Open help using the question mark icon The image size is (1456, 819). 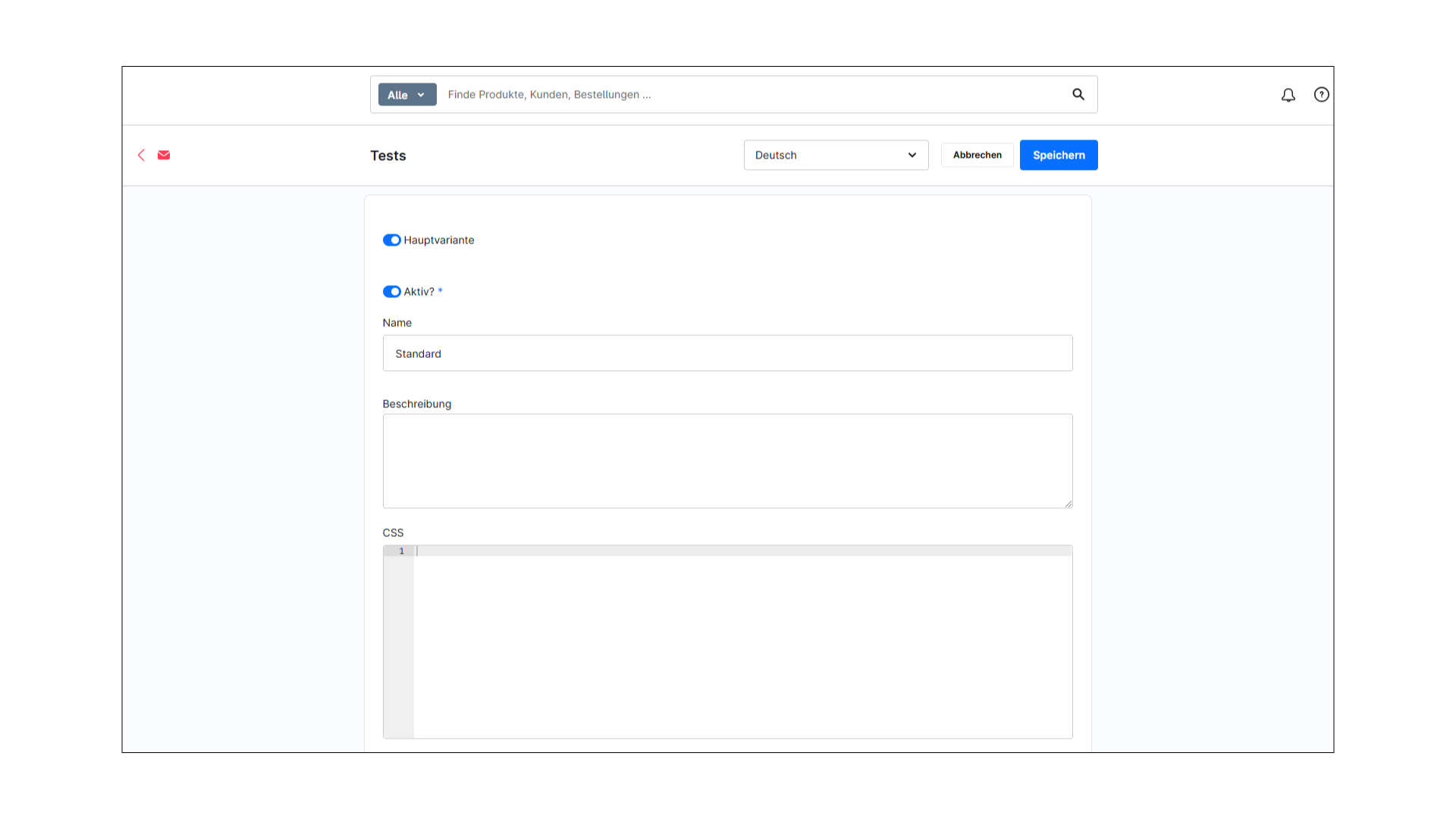(x=1321, y=94)
